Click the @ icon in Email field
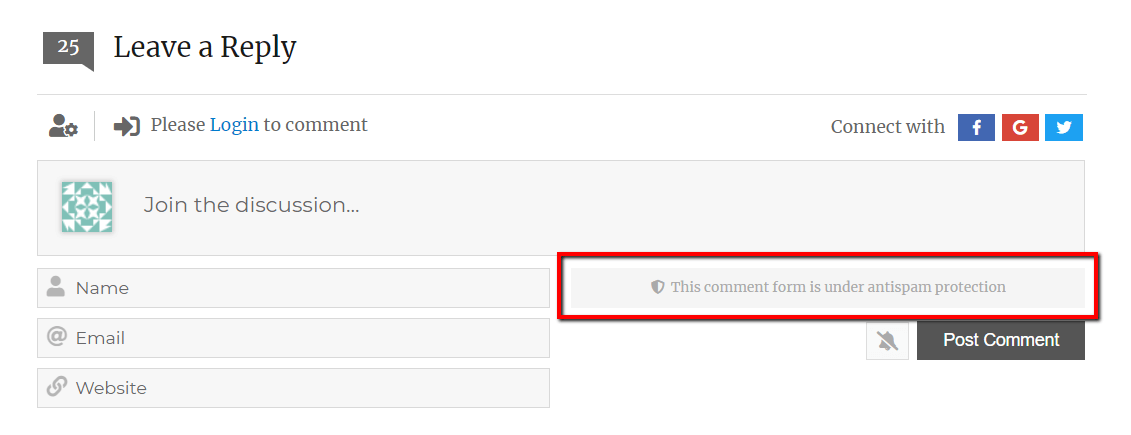The image size is (1131, 435). pos(57,337)
